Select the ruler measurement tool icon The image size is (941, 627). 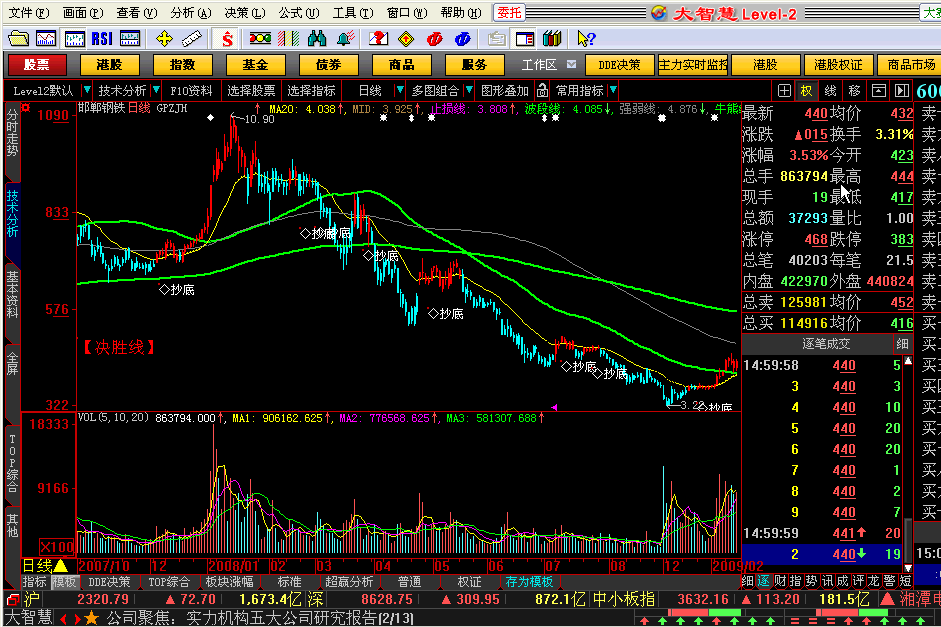pos(192,39)
